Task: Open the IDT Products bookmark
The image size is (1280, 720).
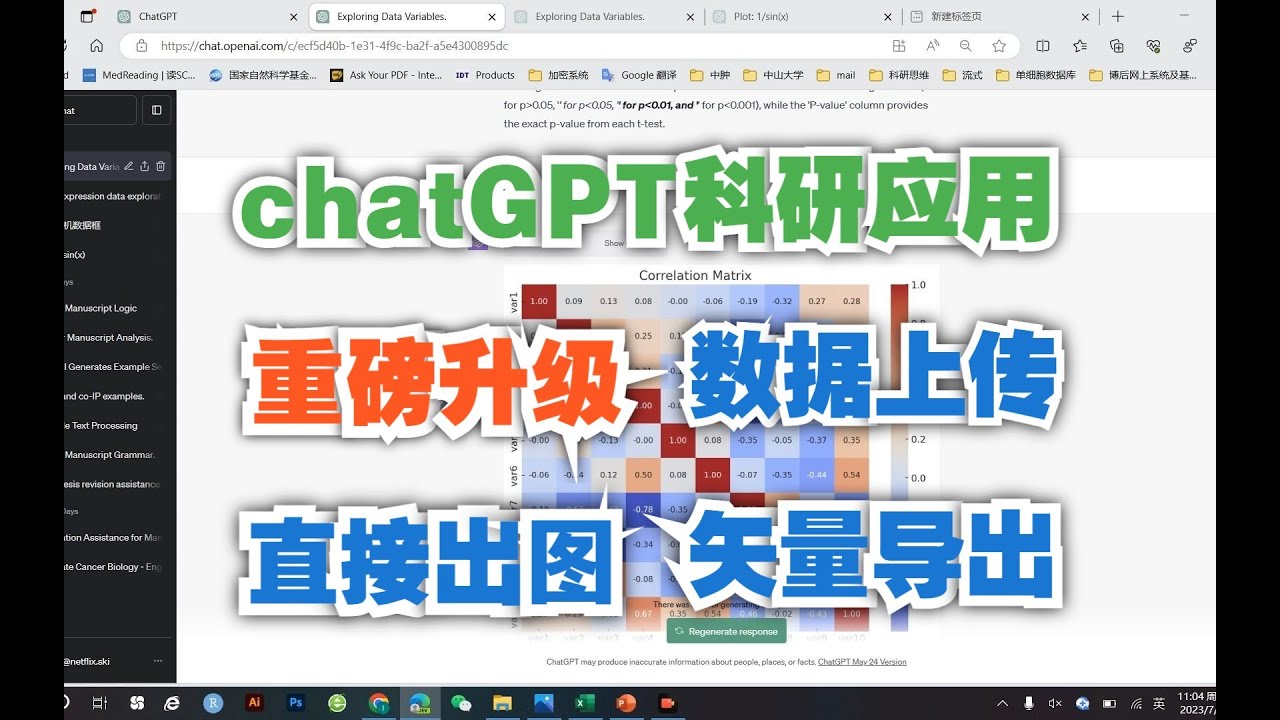Action: [x=485, y=75]
